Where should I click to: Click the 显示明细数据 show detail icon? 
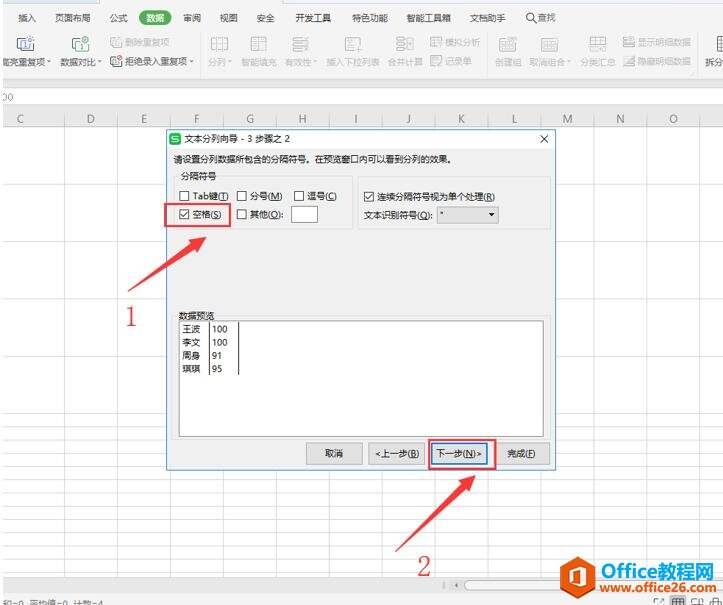(x=628, y=42)
